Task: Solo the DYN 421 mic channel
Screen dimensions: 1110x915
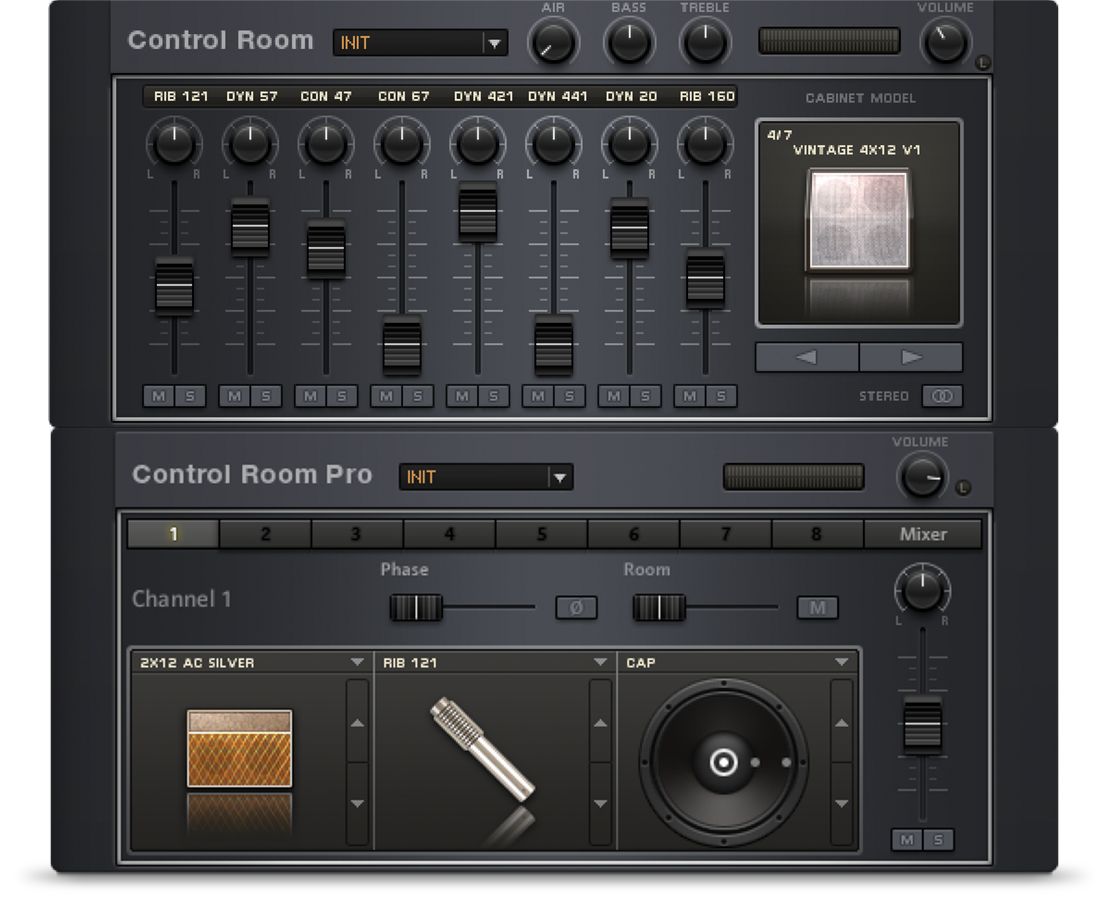Action: 493,396
